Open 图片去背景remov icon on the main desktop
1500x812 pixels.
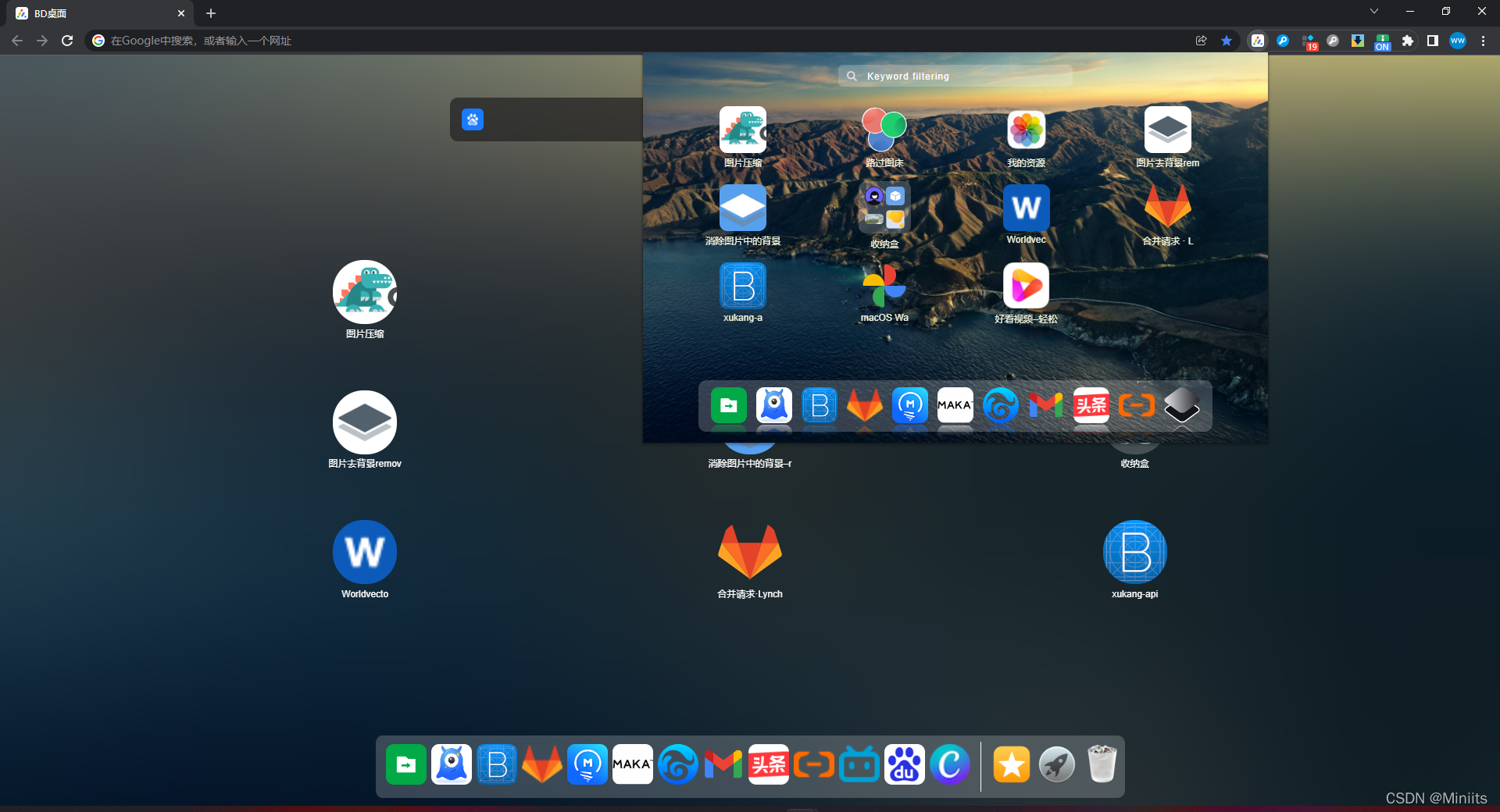365,422
